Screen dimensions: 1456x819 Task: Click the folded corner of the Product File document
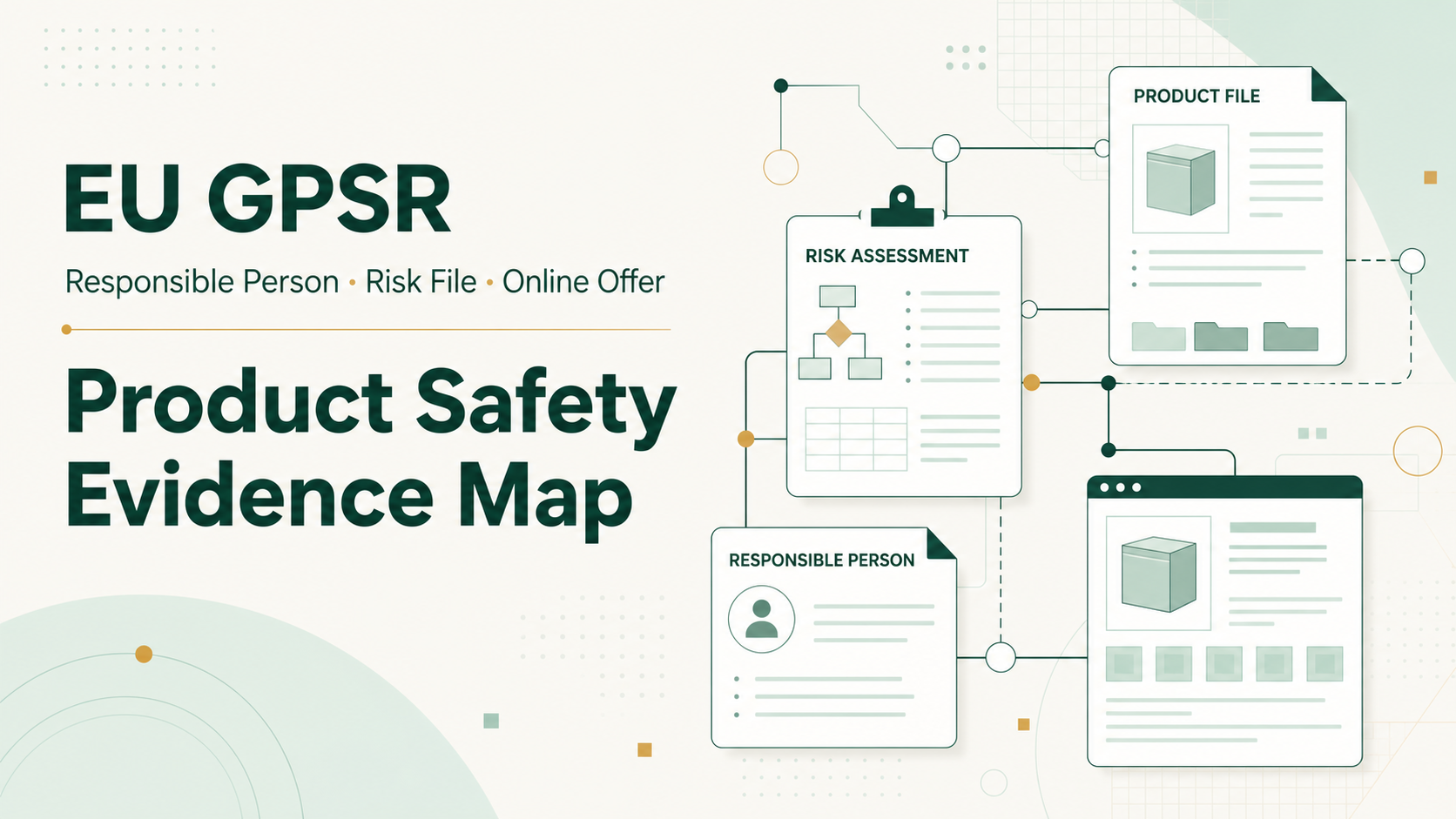tap(1329, 84)
